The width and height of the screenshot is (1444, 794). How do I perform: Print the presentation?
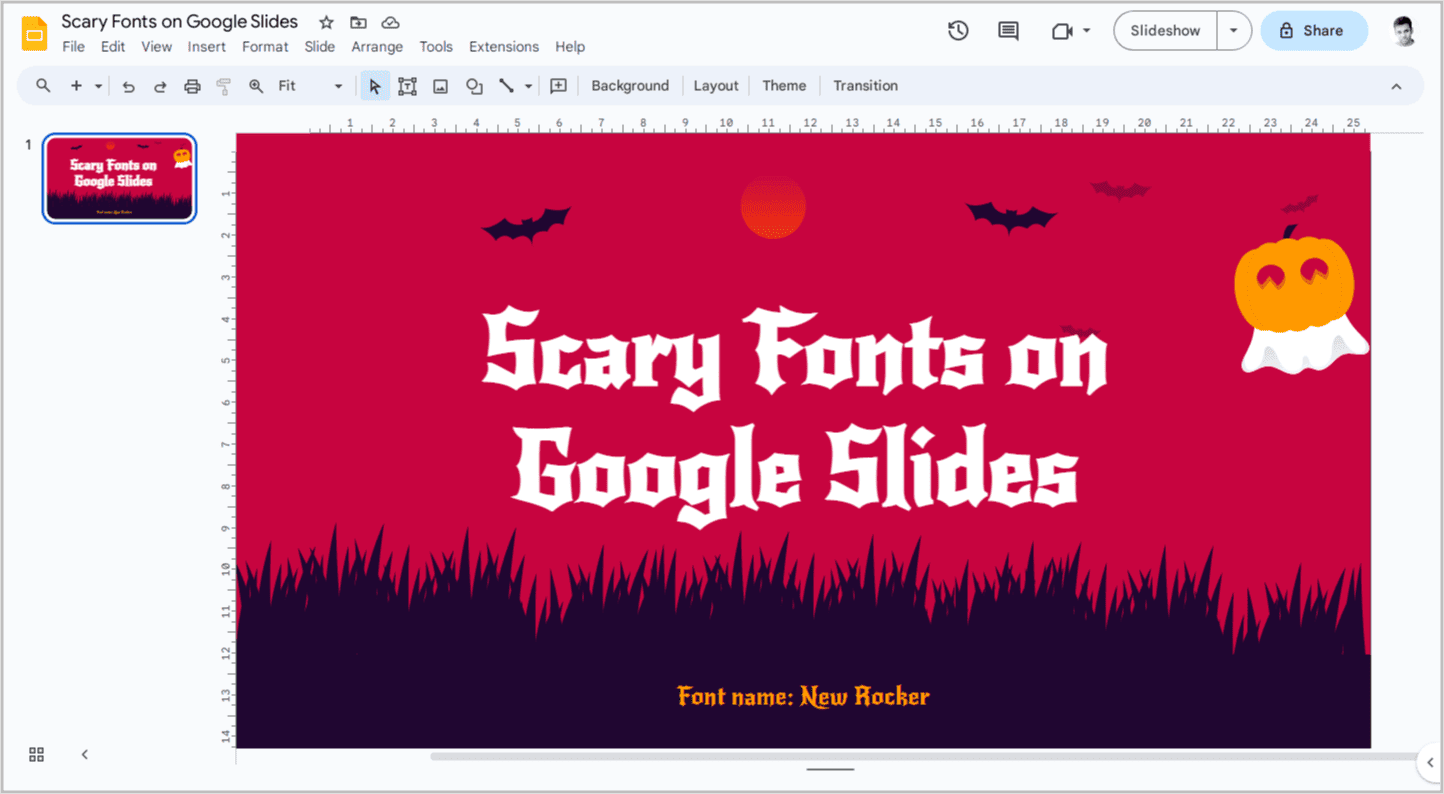[192, 86]
